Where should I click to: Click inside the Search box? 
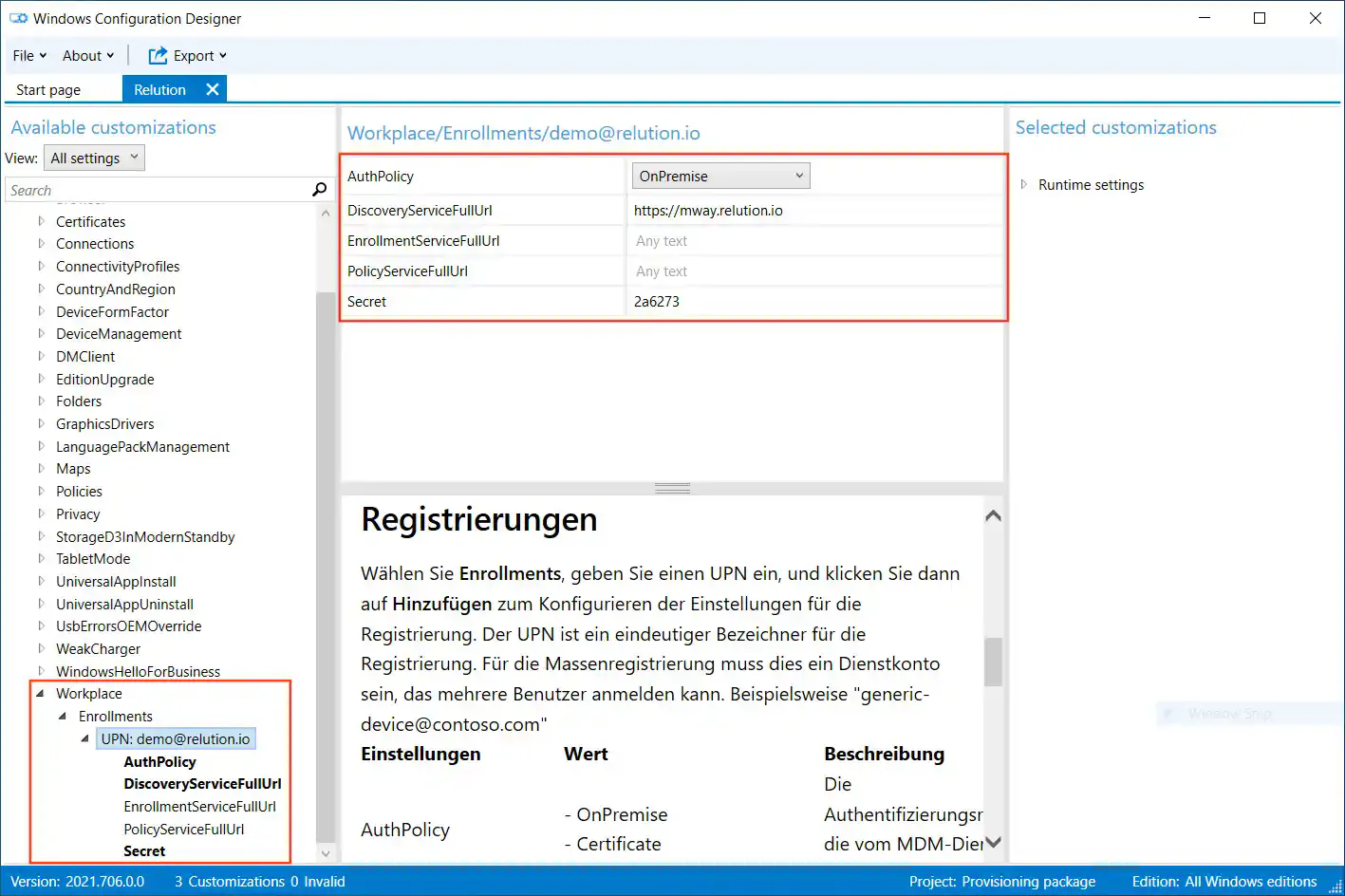142,189
